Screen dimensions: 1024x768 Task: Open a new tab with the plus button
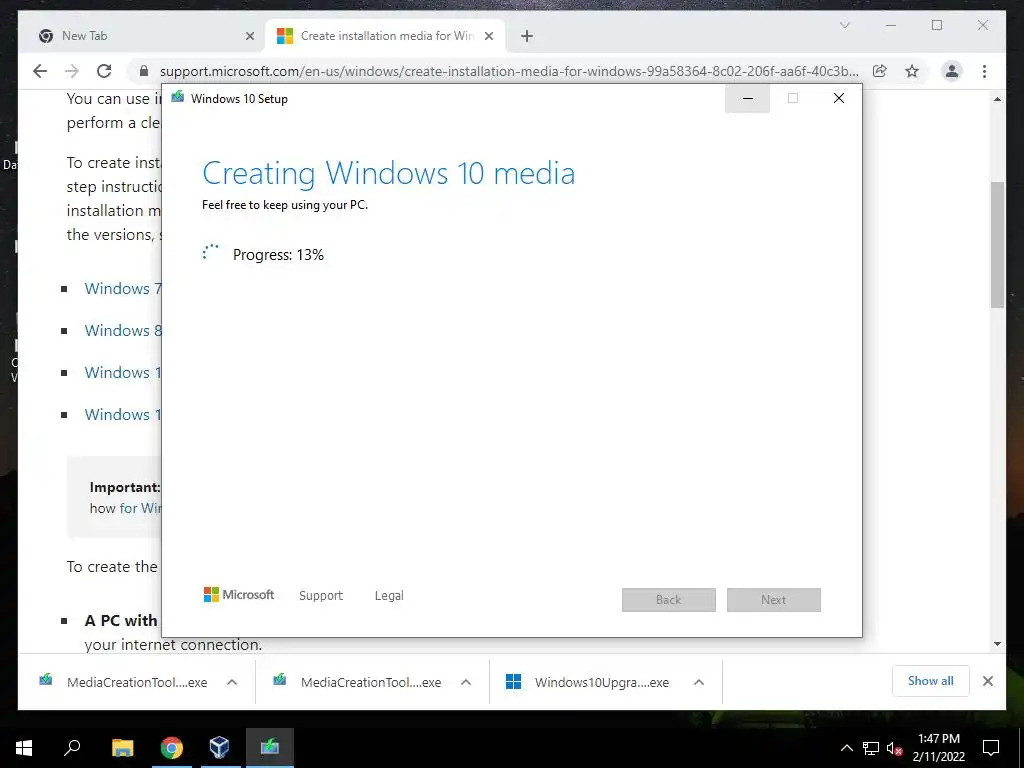527,37
